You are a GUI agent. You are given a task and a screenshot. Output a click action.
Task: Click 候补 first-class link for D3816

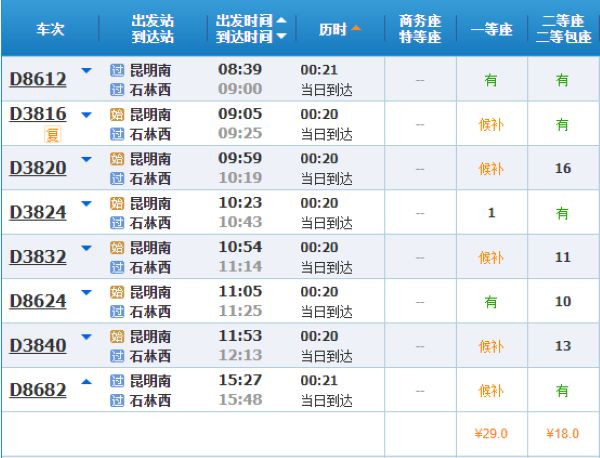tap(490, 124)
